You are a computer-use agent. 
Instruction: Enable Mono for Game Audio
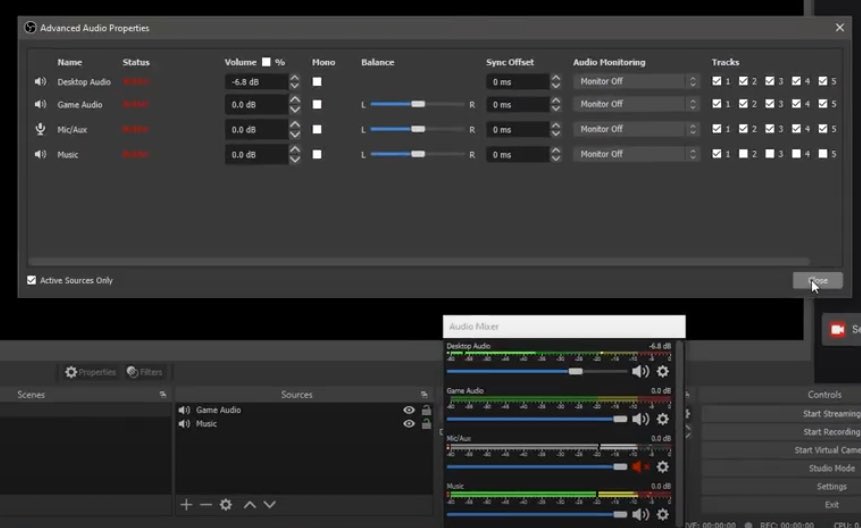[x=317, y=104]
